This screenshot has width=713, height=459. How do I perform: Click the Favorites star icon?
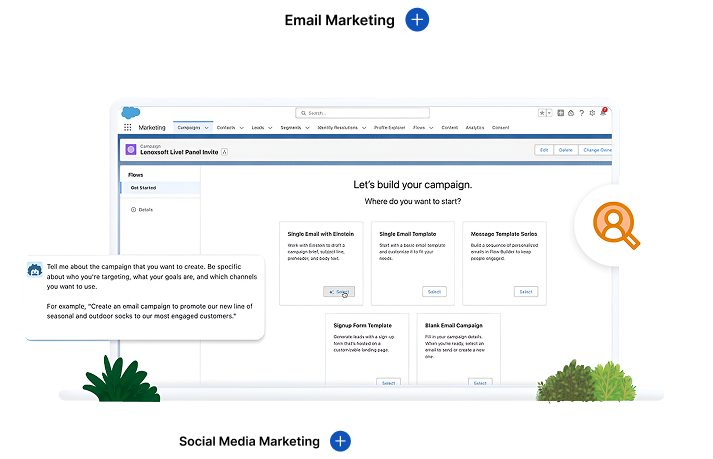[x=542, y=113]
